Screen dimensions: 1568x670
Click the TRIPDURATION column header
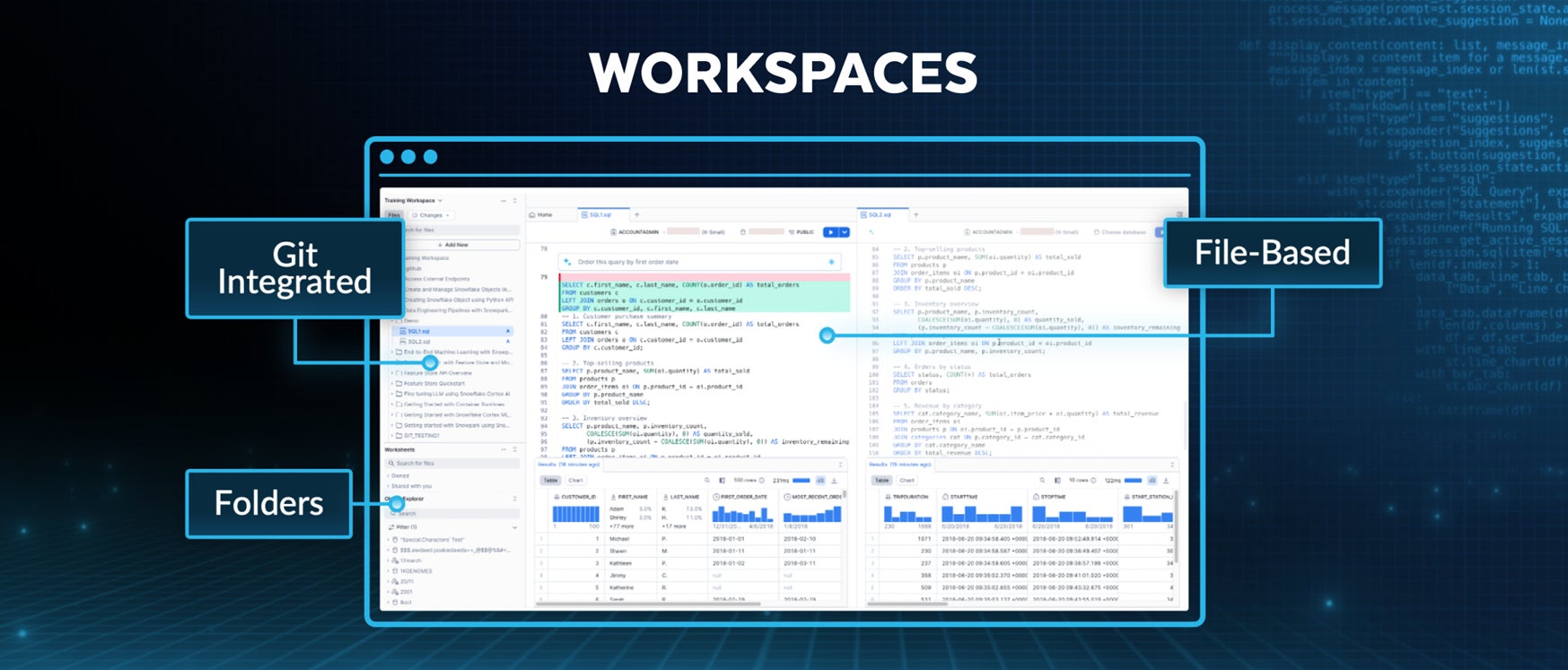click(x=907, y=497)
